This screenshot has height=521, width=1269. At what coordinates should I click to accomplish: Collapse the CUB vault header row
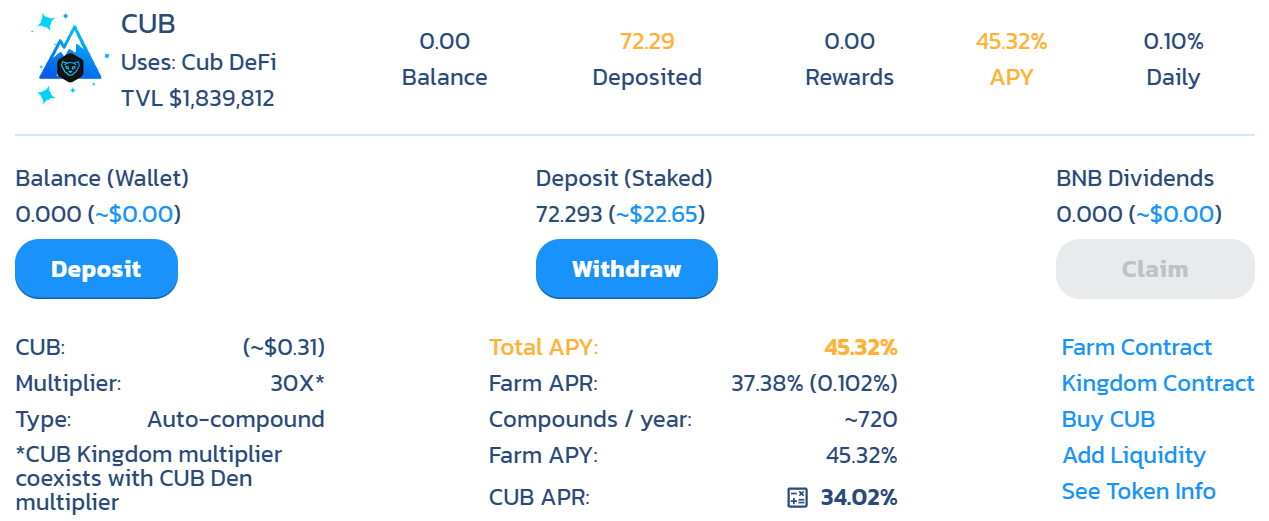click(634, 60)
